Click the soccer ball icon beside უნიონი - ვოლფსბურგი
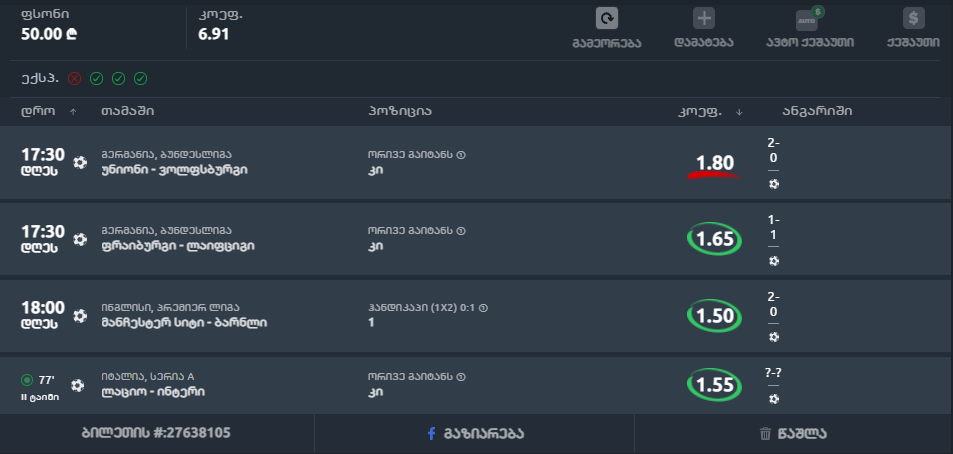The image size is (953, 454). click(x=81, y=162)
